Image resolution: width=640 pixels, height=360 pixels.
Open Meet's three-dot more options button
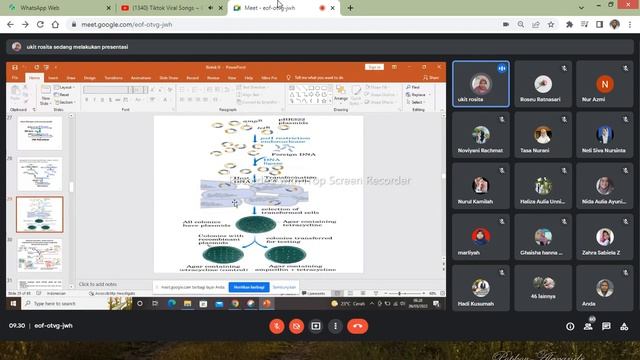tap(335, 326)
